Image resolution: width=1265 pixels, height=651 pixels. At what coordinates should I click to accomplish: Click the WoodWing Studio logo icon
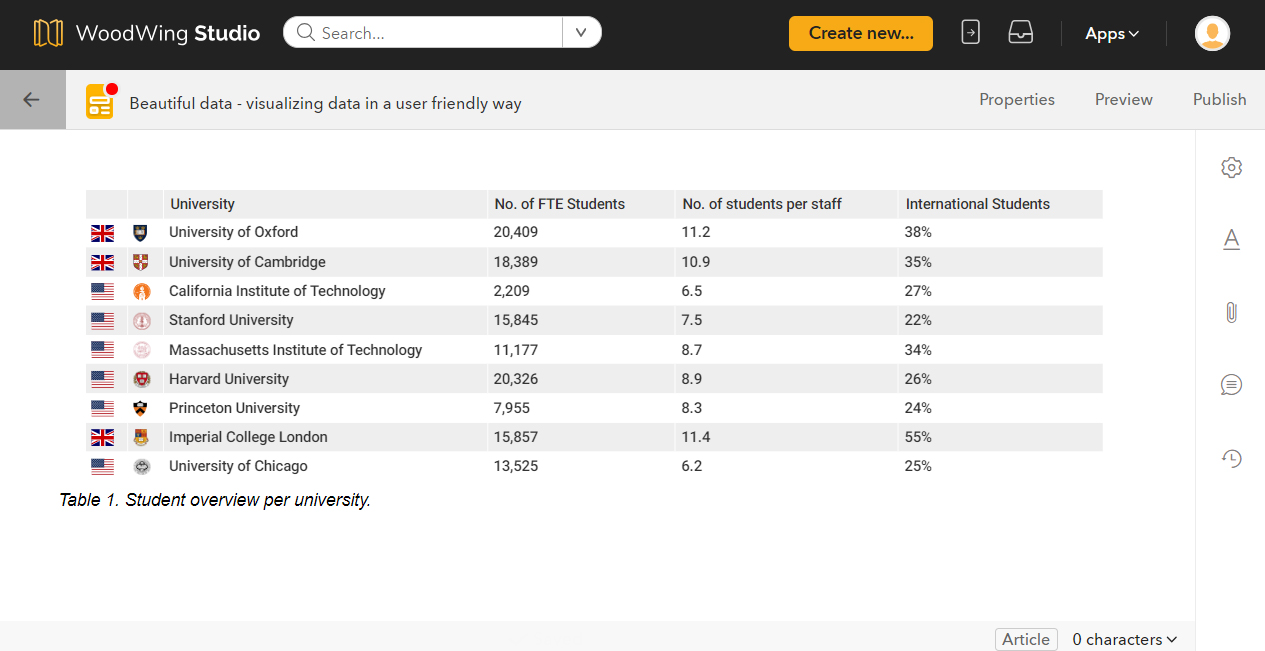[47, 32]
